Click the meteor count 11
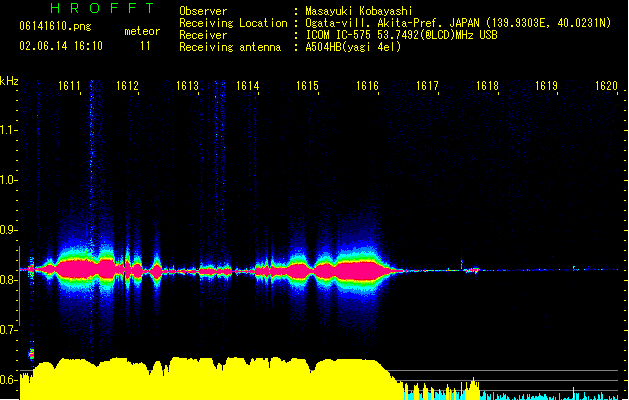629x400 pixels. pyautogui.click(x=145, y=46)
